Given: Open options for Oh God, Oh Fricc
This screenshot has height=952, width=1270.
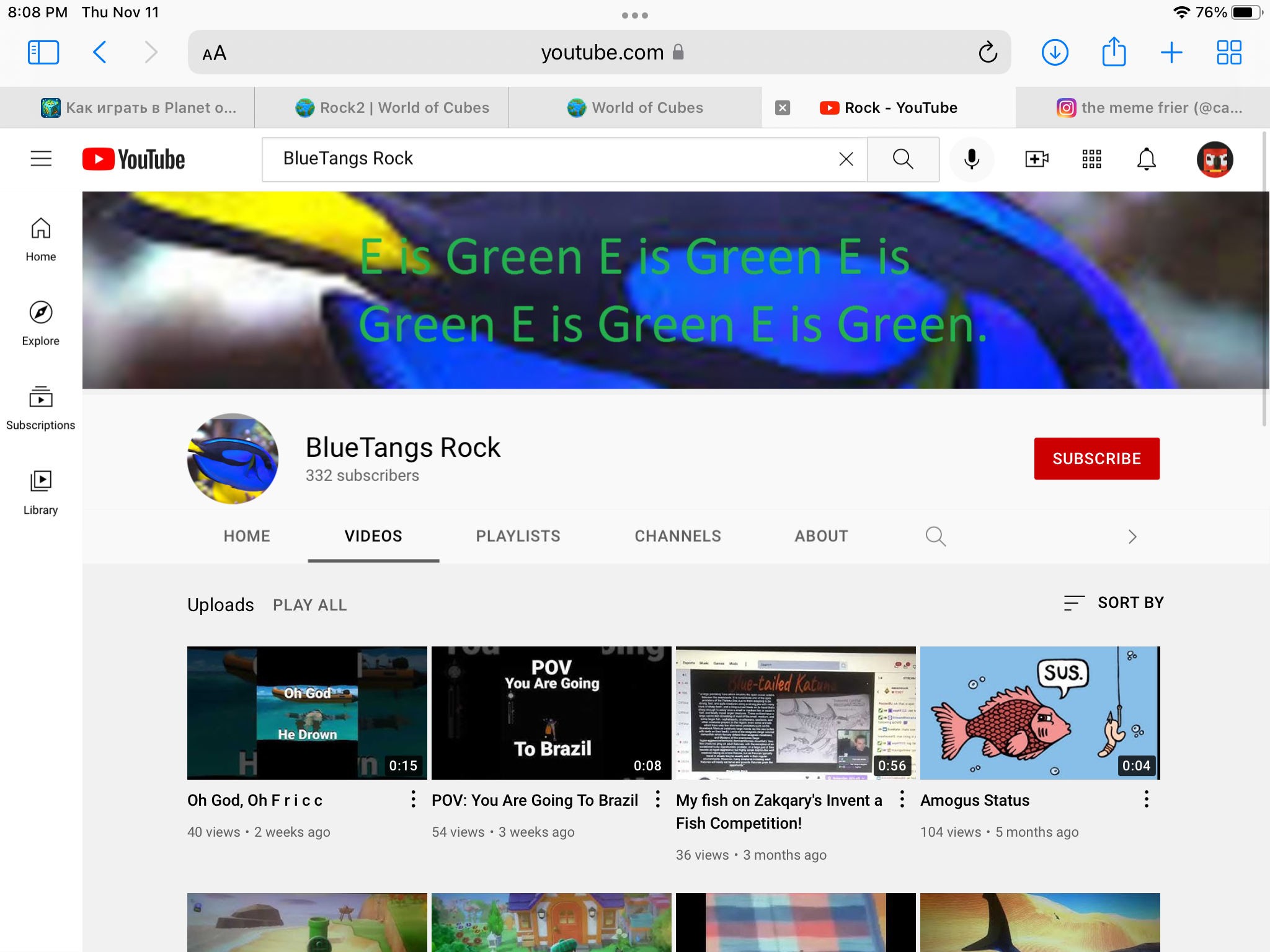Looking at the screenshot, I should (x=413, y=799).
